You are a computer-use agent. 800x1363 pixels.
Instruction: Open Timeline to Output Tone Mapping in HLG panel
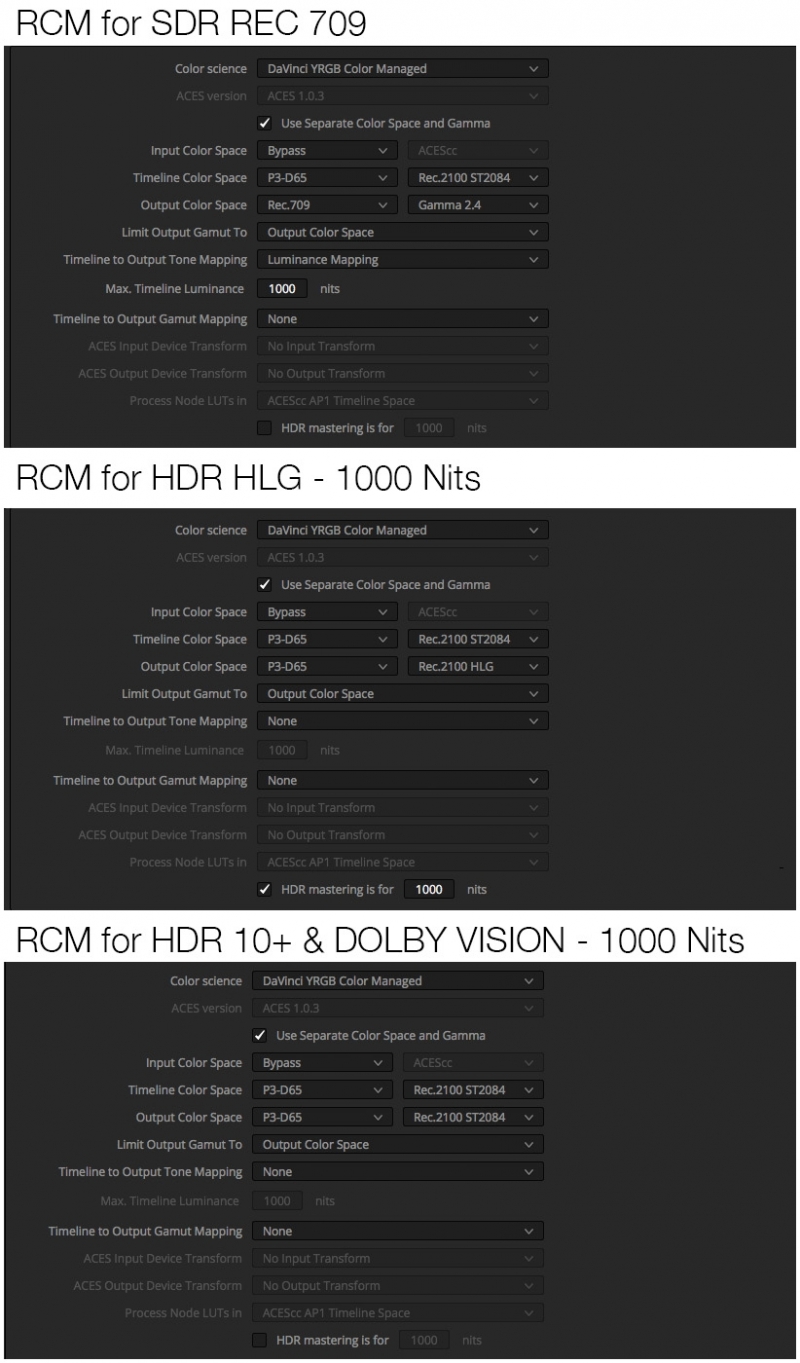(x=402, y=721)
